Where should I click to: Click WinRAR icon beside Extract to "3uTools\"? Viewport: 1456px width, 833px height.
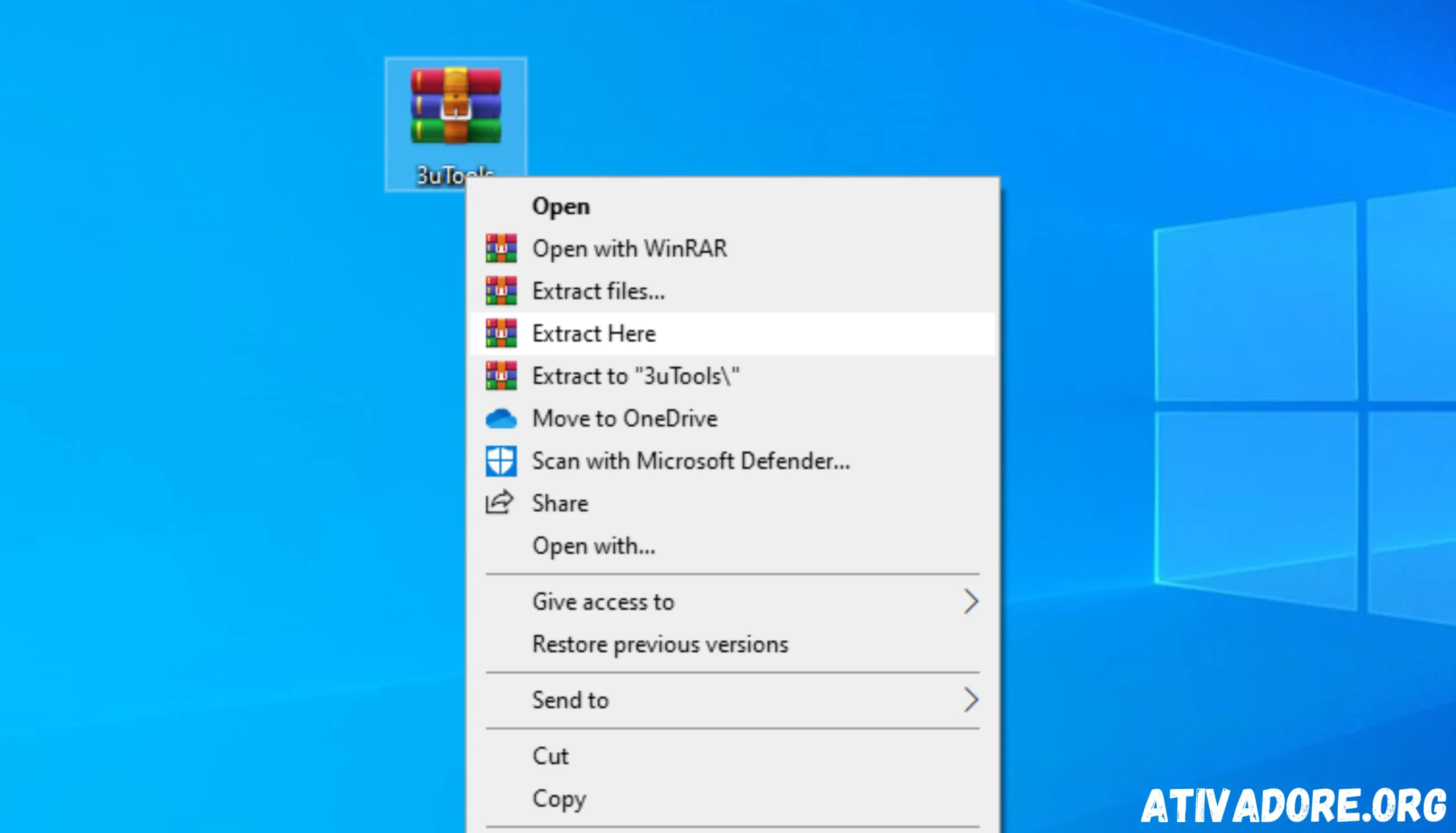[501, 376]
